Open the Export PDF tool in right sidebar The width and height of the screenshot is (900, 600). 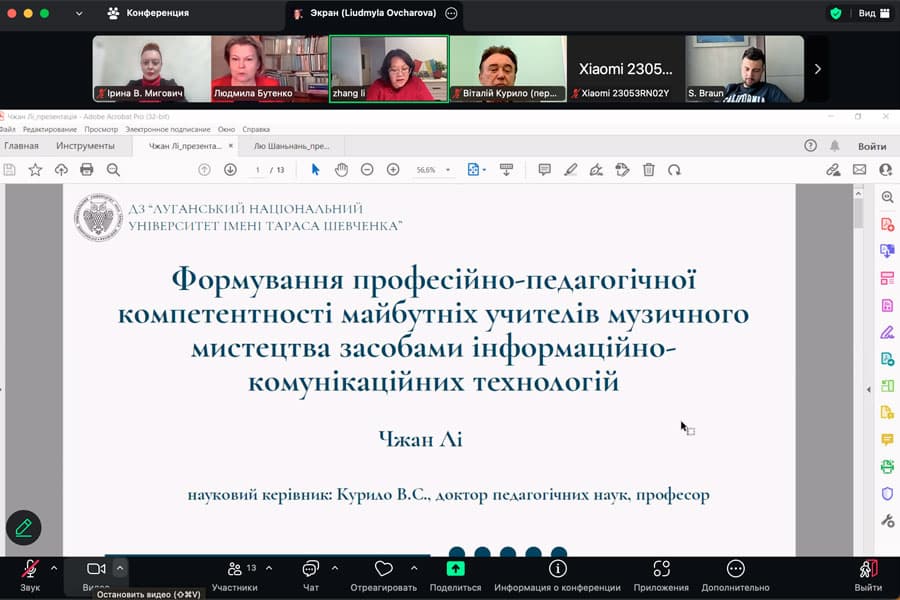point(886,251)
